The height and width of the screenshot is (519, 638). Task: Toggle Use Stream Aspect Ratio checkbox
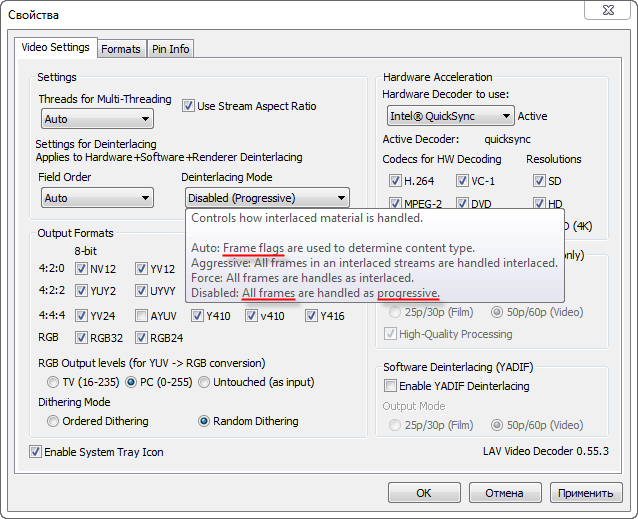pyautogui.click(x=188, y=106)
